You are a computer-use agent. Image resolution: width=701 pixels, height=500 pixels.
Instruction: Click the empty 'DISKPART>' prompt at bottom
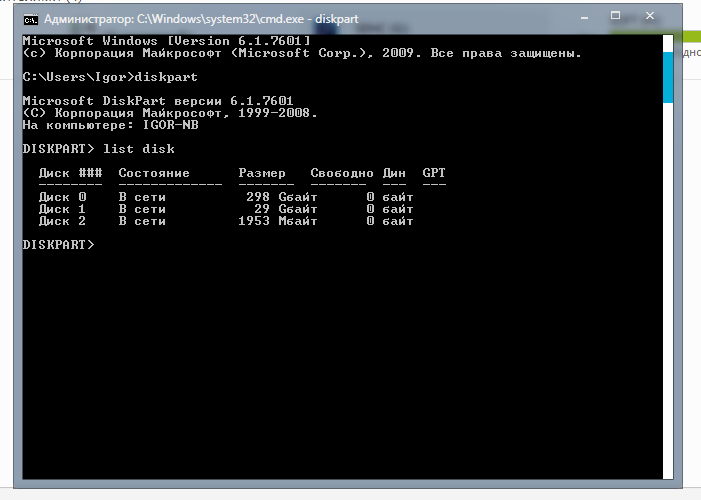pos(59,245)
